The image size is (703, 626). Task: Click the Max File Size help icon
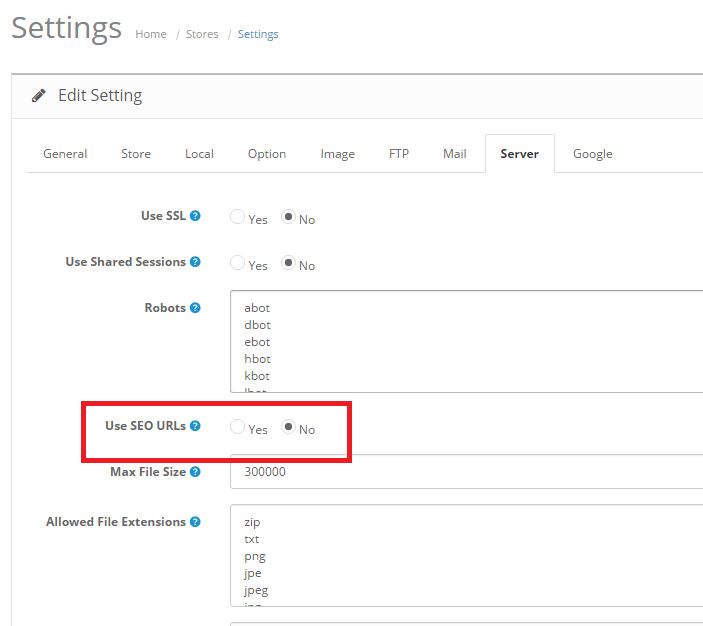[x=195, y=472]
